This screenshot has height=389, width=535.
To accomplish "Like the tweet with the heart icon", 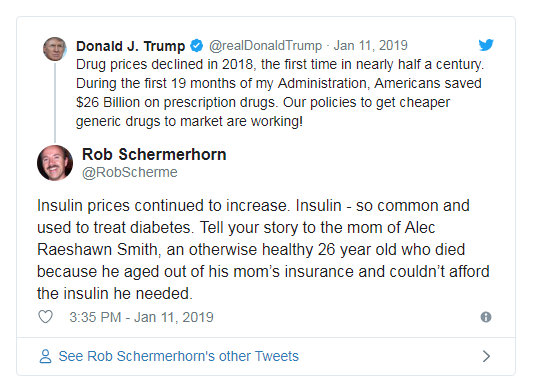I will pyautogui.click(x=45, y=317).
